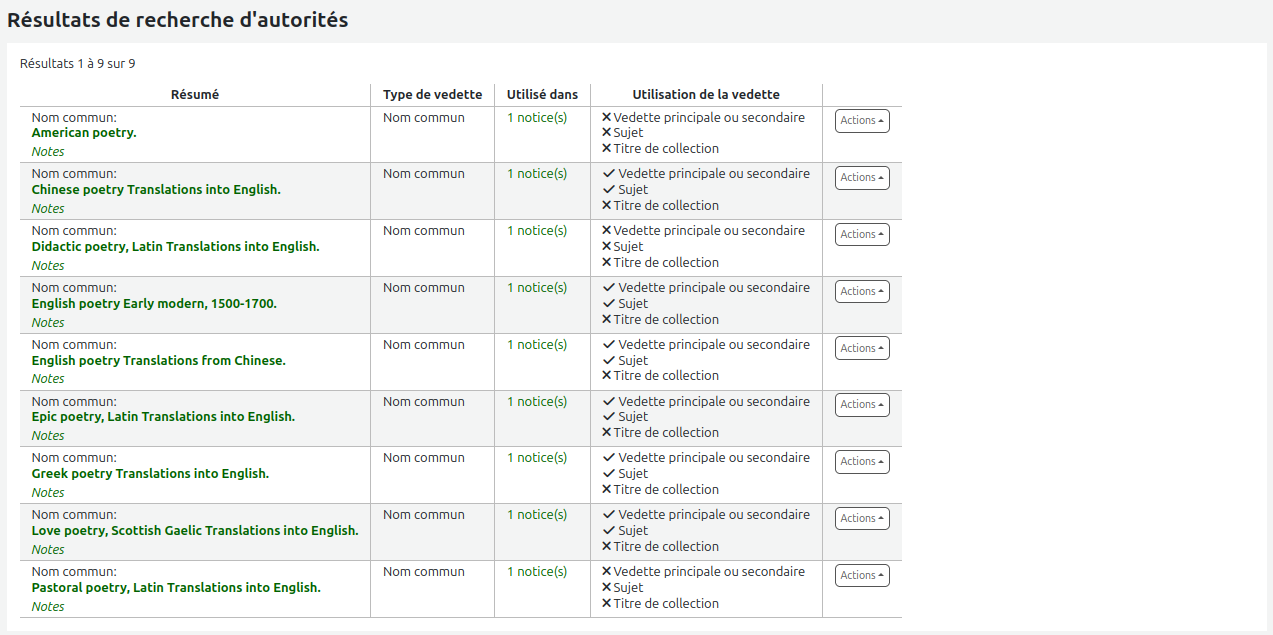Expand Actions for Greek poetry row
The width and height of the screenshot is (1273, 635).
click(x=861, y=462)
